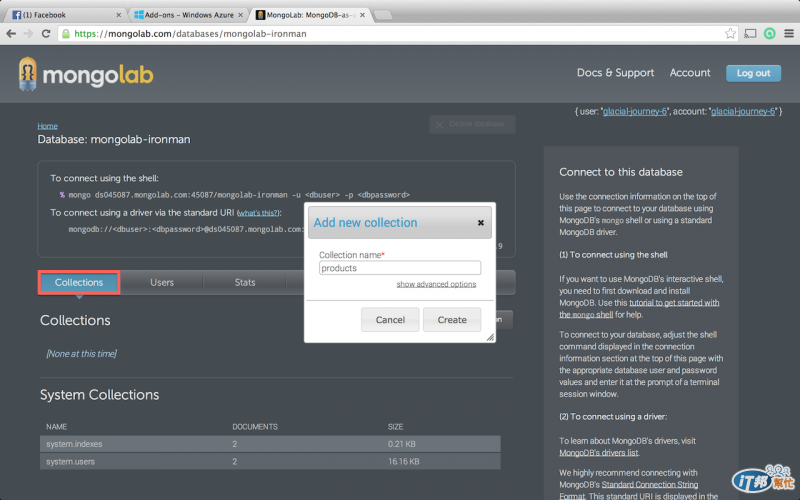The width and height of the screenshot is (800, 500).
Task: Click the account glacial-journey-6 link
Action: (x=743, y=111)
